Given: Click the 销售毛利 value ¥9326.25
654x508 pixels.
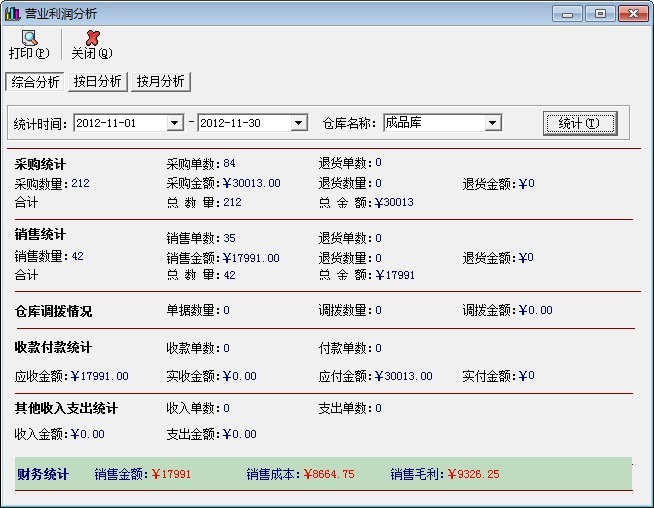Looking at the screenshot, I should click(x=473, y=474).
